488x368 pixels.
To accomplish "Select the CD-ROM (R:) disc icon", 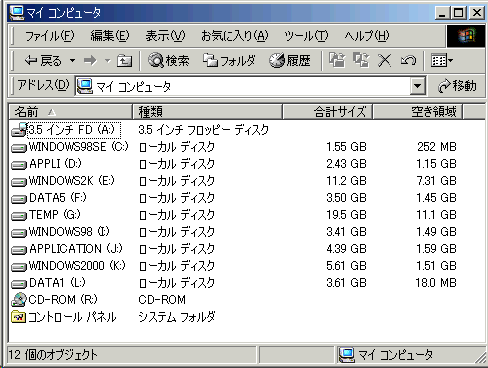I will tap(19, 300).
